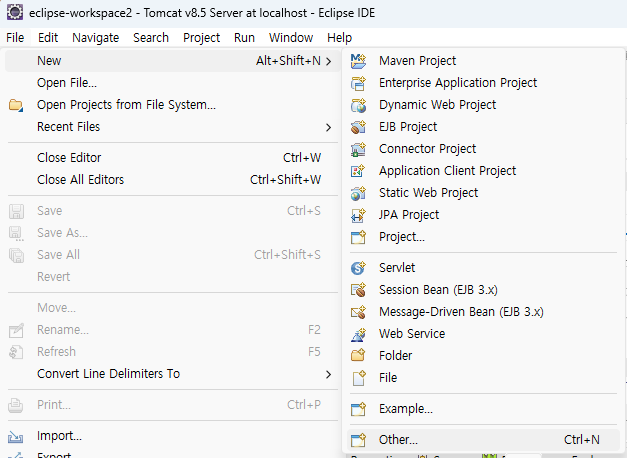Select Message-Driven Bean (EJB 3.x) label
This screenshot has height=458, width=627.
coord(461,312)
